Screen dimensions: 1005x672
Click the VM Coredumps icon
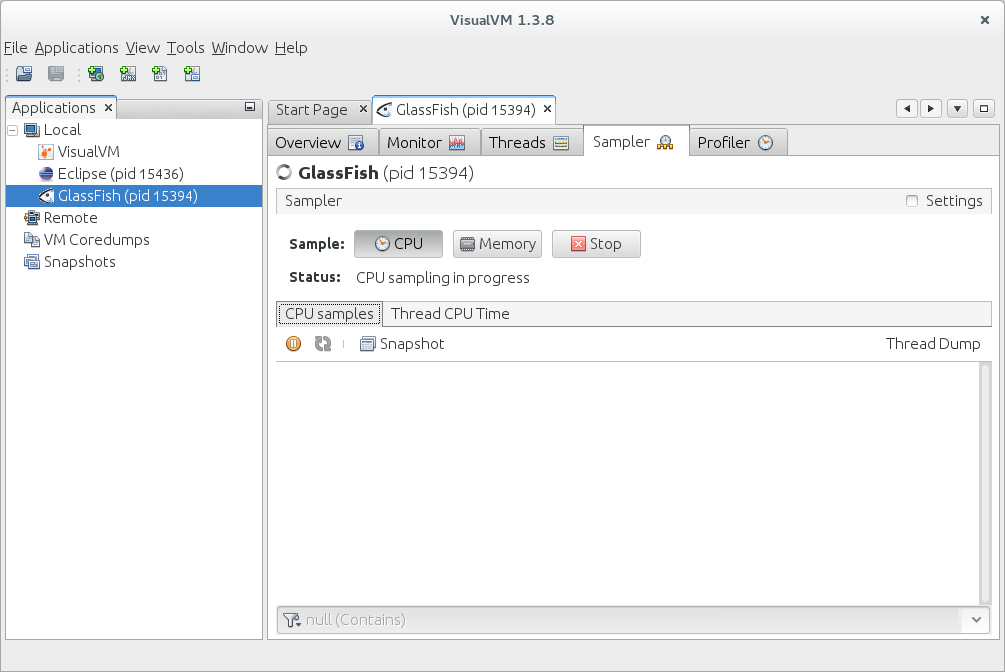pos(32,240)
